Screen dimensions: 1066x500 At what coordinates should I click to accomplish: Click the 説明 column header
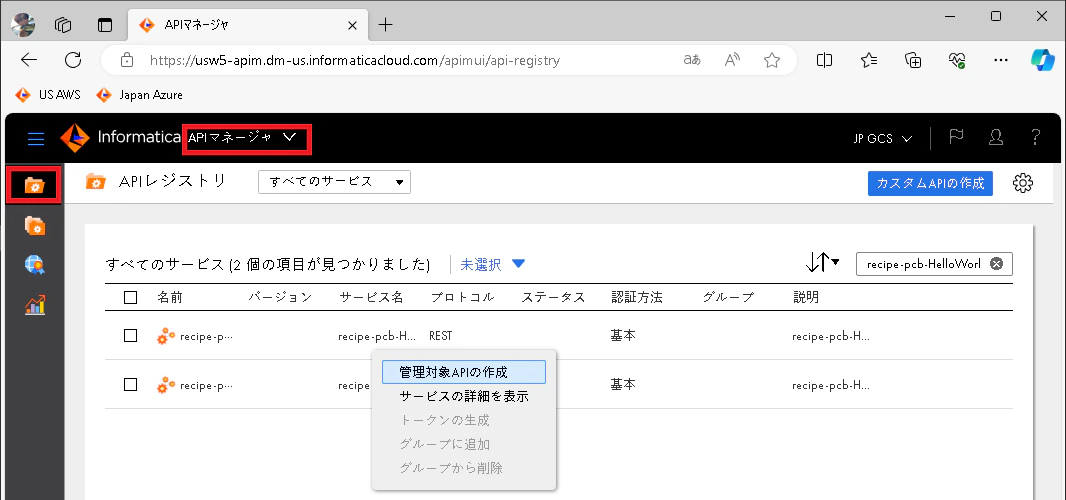tap(806, 297)
